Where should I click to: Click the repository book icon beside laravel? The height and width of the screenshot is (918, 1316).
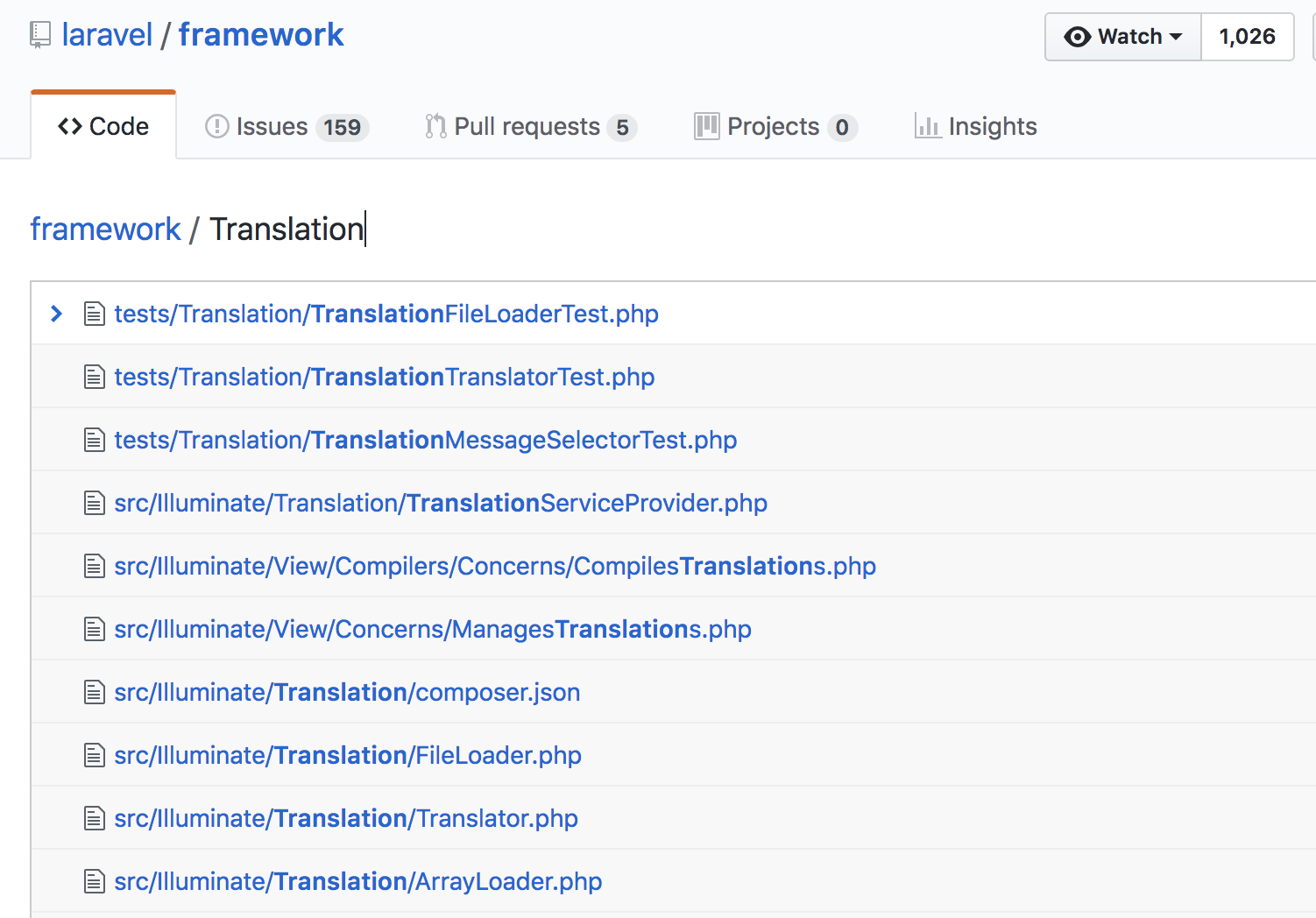(40, 36)
